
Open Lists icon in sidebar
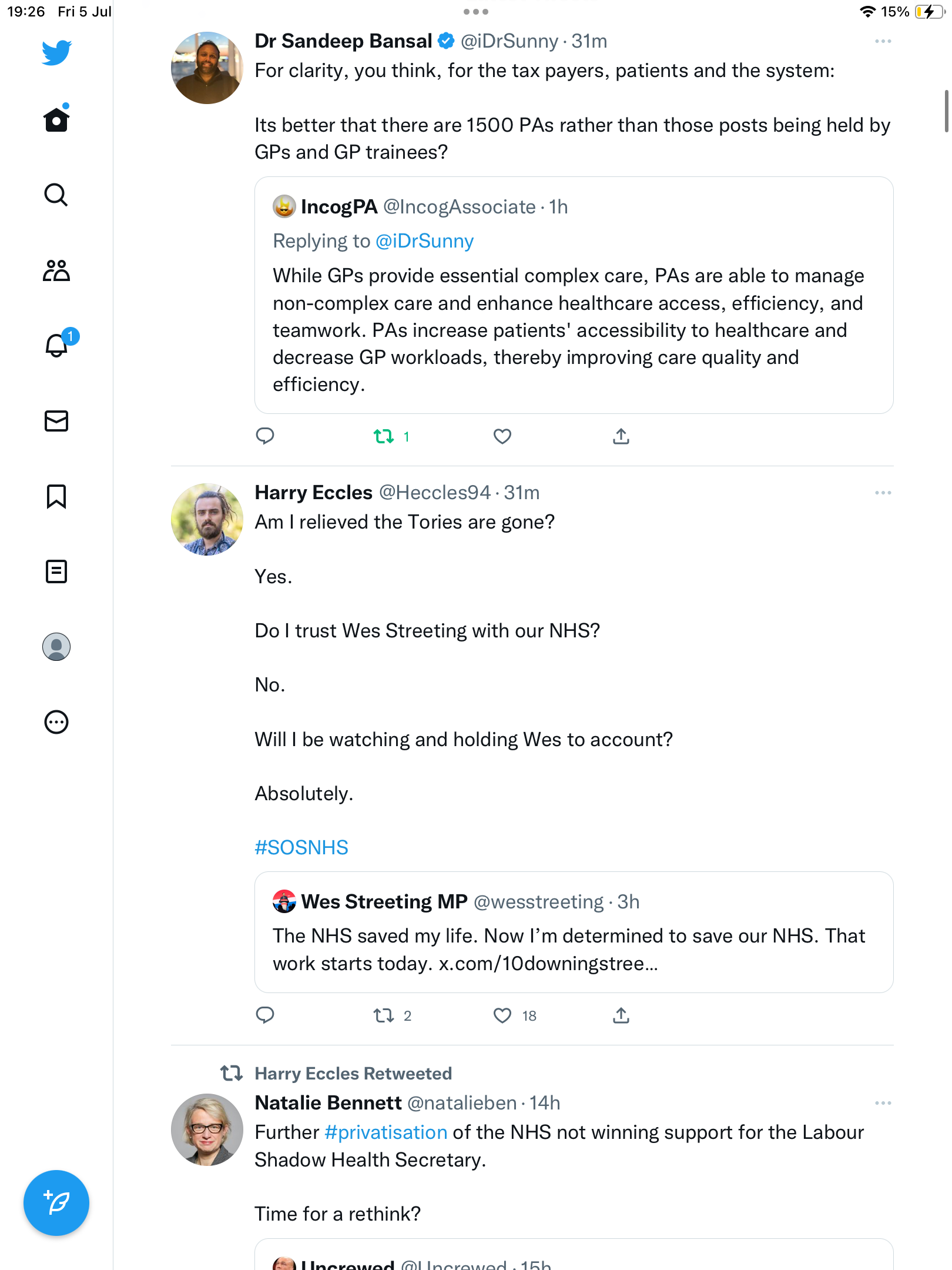coord(56,571)
